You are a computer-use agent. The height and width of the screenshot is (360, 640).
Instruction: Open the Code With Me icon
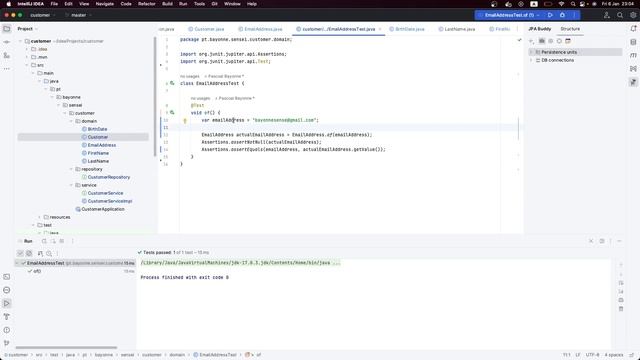pyautogui.click(x=607, y=15)
